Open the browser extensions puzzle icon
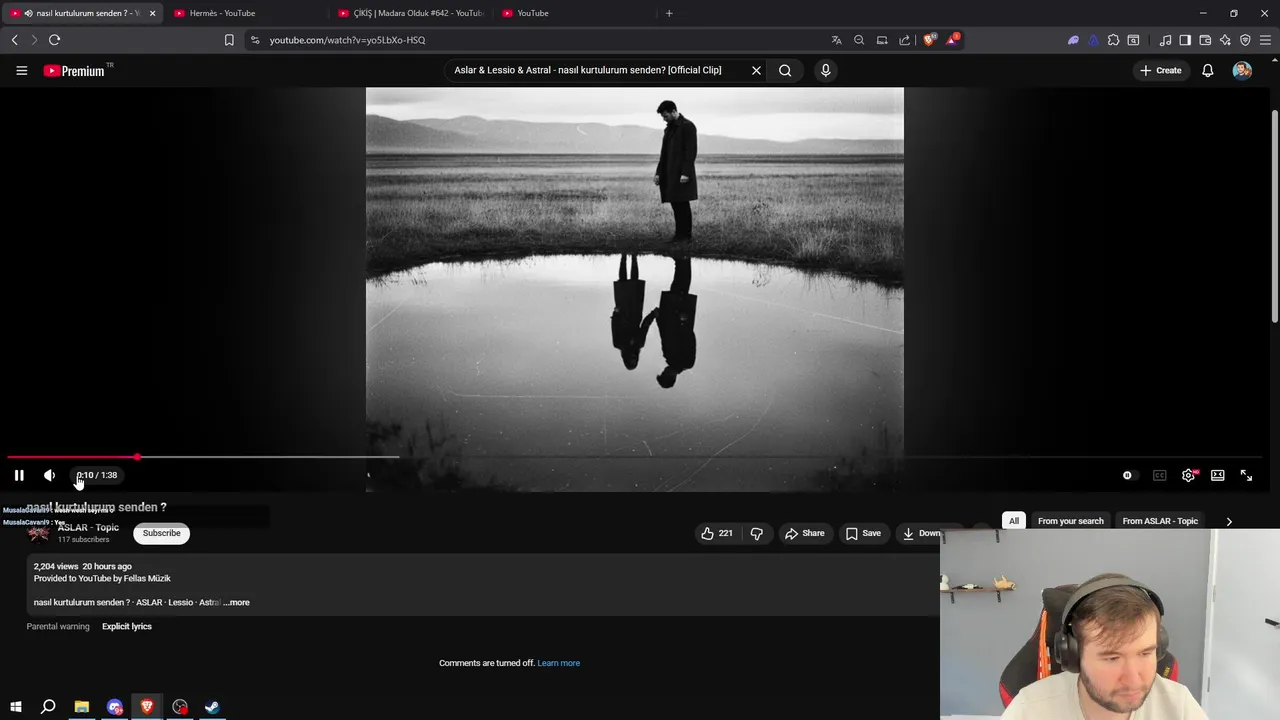 pos(1113,40)
